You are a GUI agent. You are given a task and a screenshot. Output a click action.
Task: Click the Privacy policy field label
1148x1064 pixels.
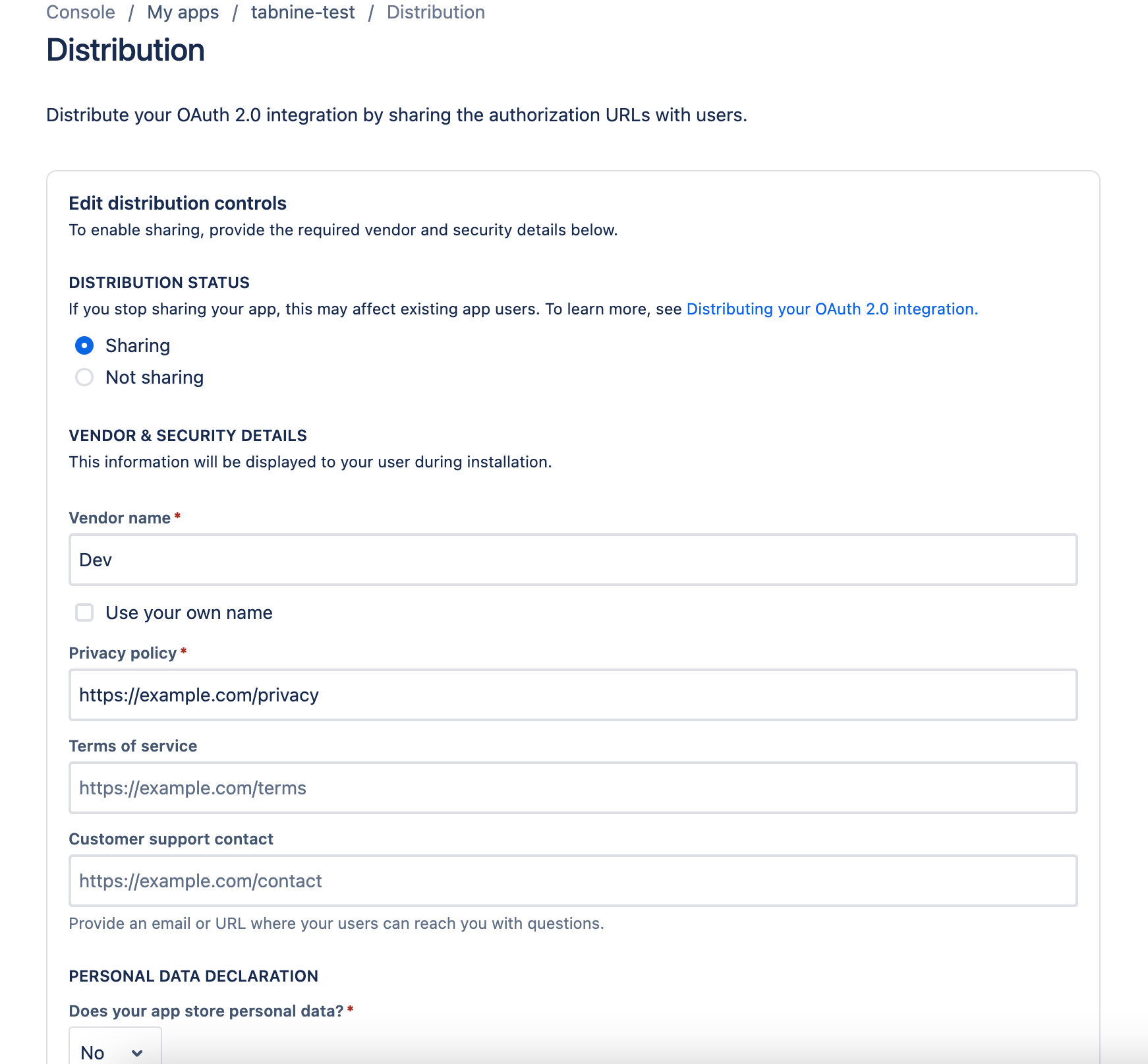click(123, 653)
